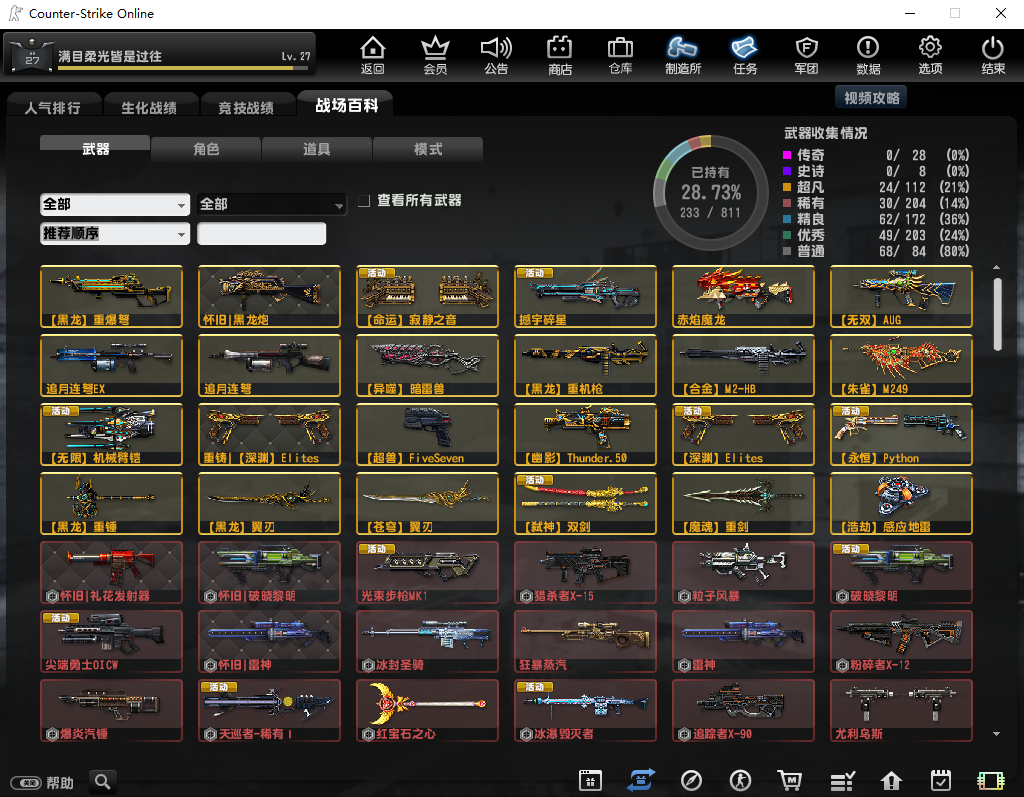Click the player avatar level badge

[x=31, y=56]
